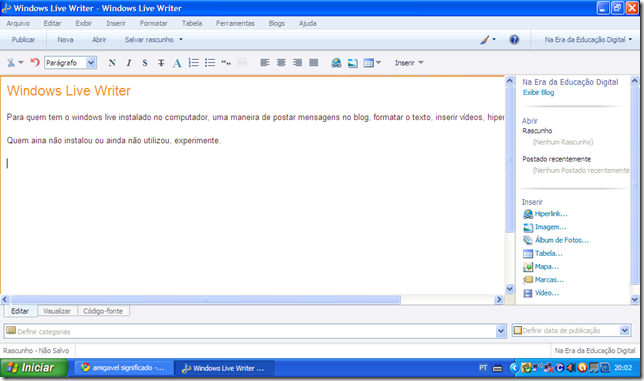644x381 pixels.
Task: Click the cut scissors icon
Action: [11, 62]
